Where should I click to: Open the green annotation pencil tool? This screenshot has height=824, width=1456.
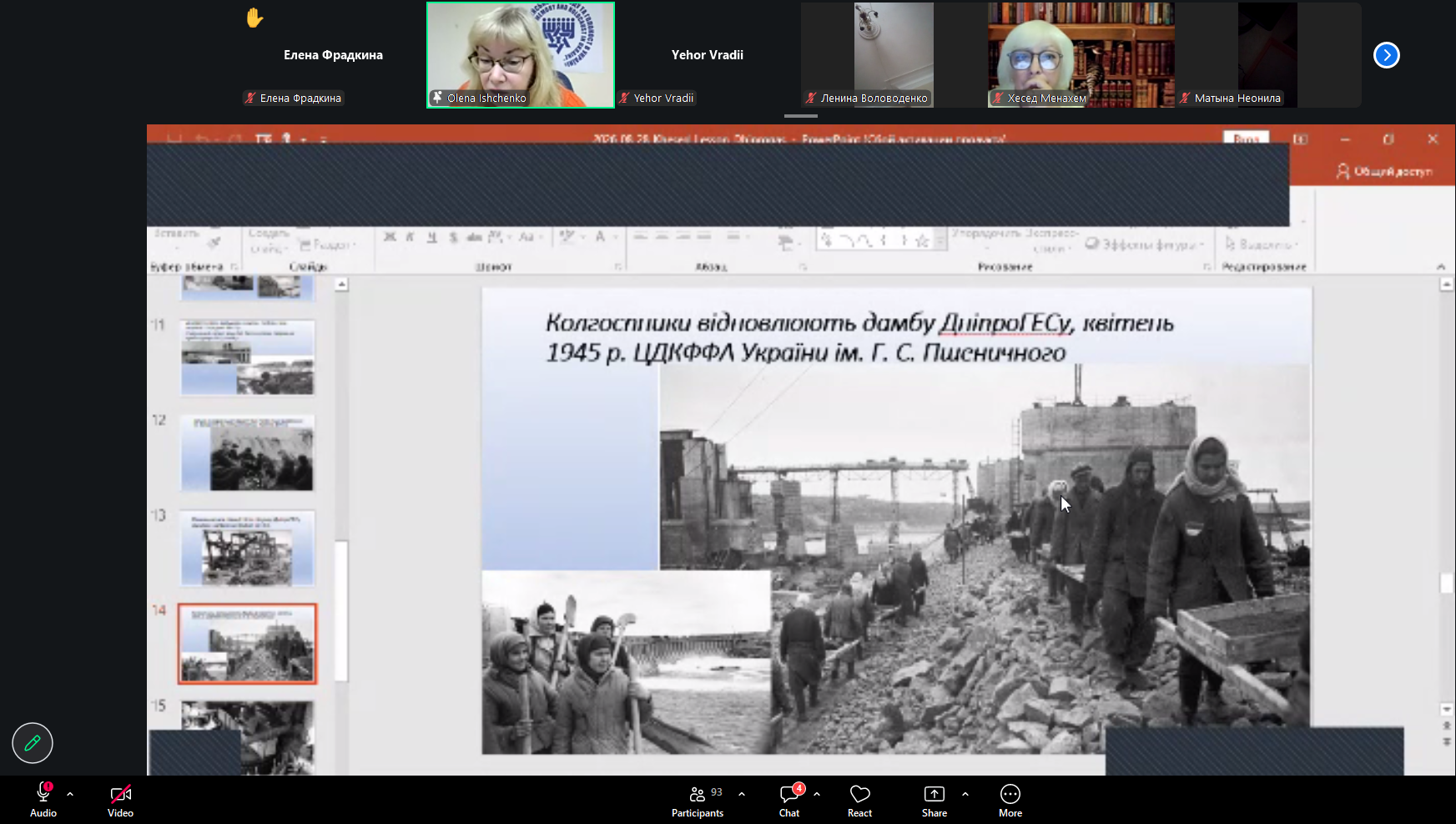point(33,743)
